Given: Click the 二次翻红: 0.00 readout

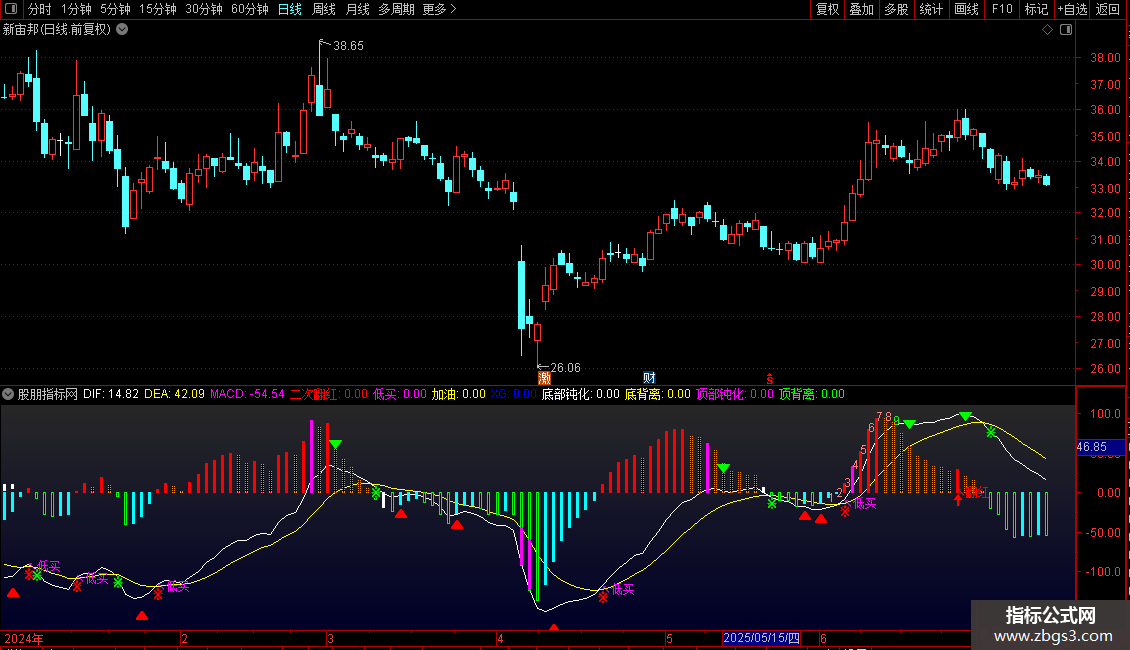Looking at the screenshot, I should click(x=329, y=394).
